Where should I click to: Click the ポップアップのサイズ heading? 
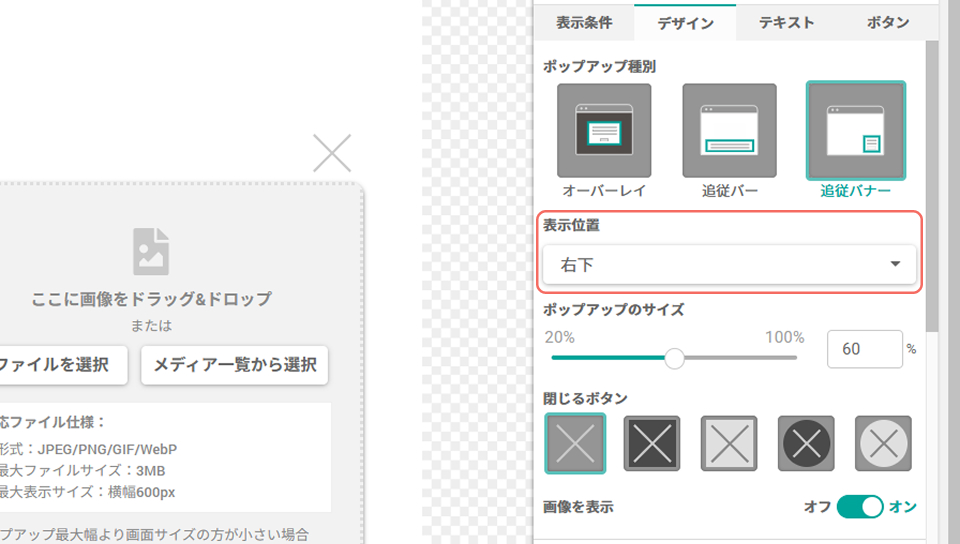click(613, 310)
